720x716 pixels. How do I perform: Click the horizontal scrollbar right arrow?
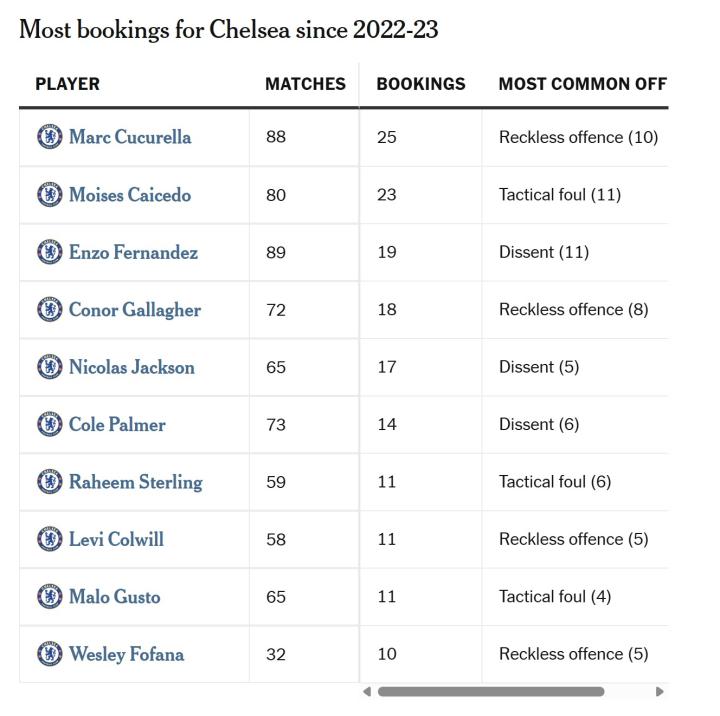(x=659, y=691)
